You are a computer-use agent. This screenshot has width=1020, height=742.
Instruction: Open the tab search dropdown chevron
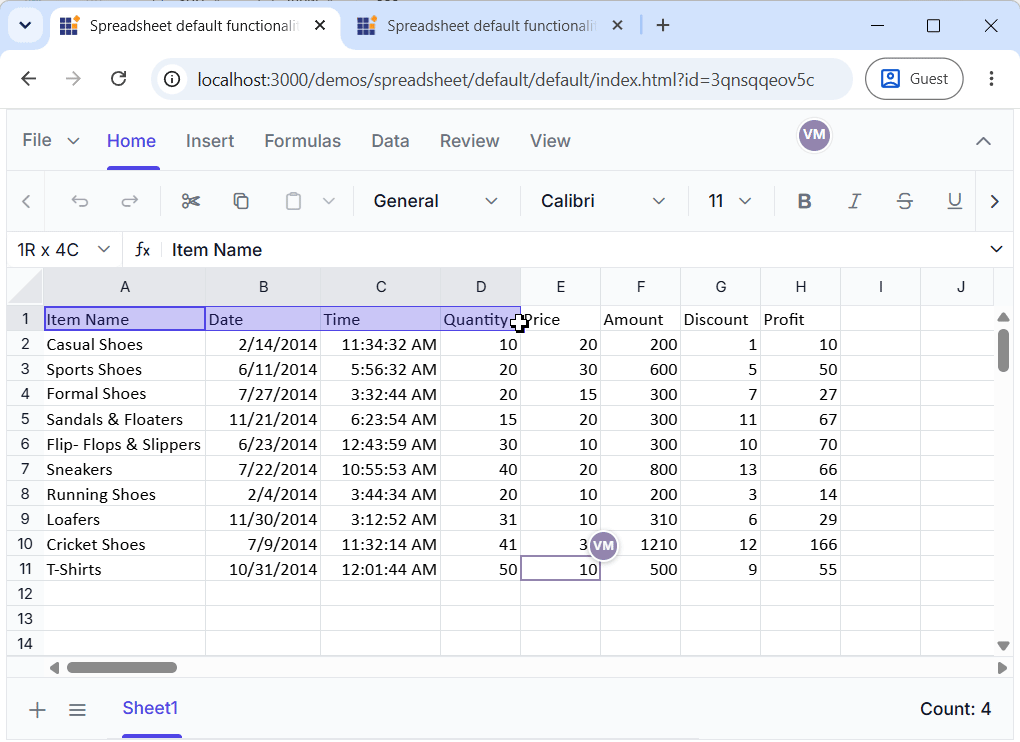(25, 25)
